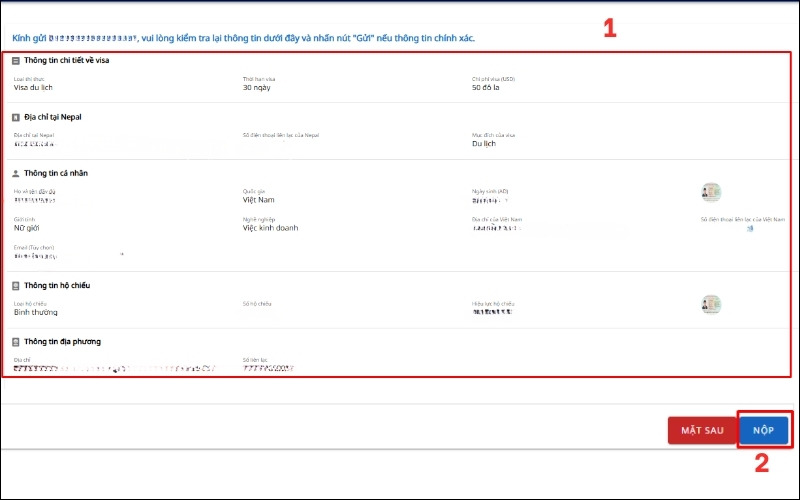Click the "Thời hạn visa" field label
This screenshot has width=800, height=500.
point(259,79)
